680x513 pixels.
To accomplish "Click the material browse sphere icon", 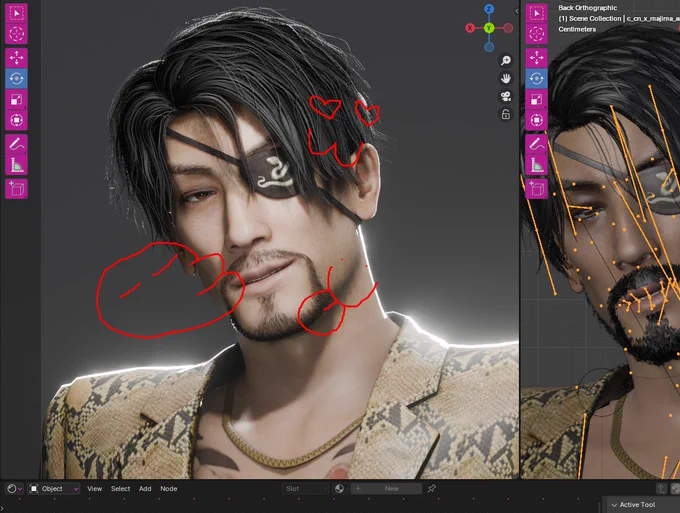I will pos(340,489).
